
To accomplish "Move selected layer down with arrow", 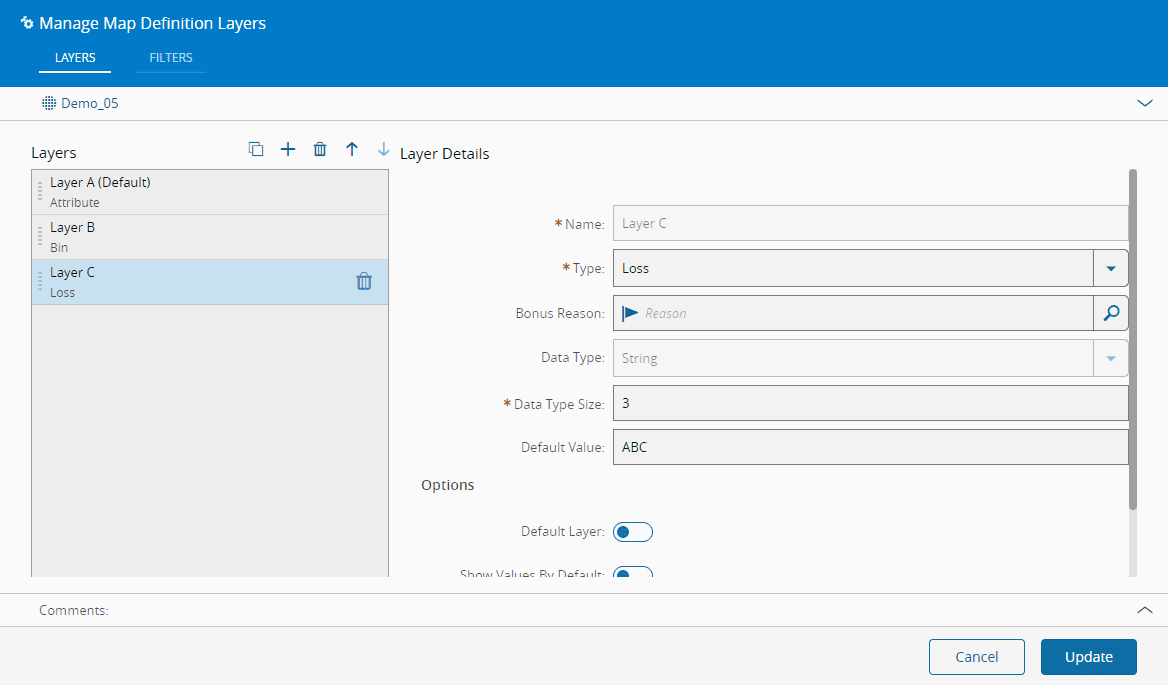I will [384, 149].
